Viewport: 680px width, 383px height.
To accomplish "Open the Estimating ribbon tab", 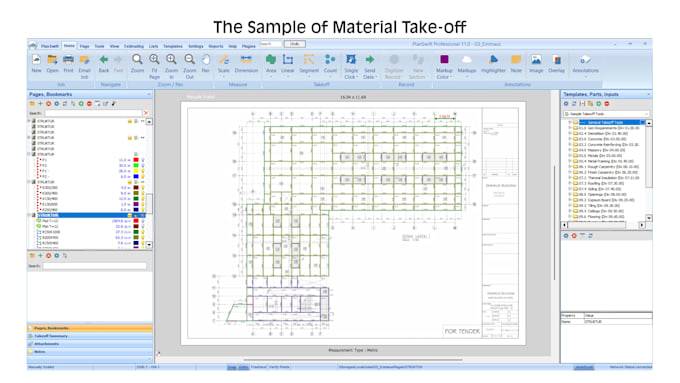I will coord(134,46).
